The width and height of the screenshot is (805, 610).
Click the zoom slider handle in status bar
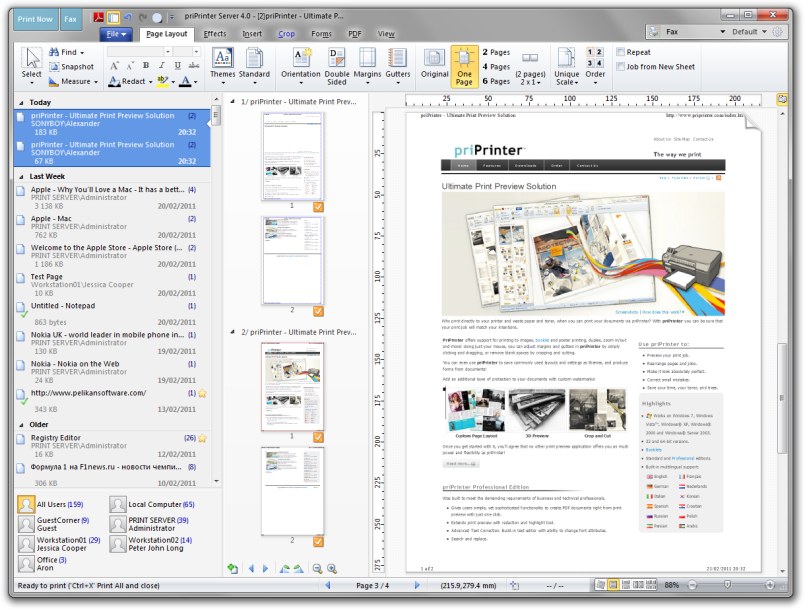[727, 585]
